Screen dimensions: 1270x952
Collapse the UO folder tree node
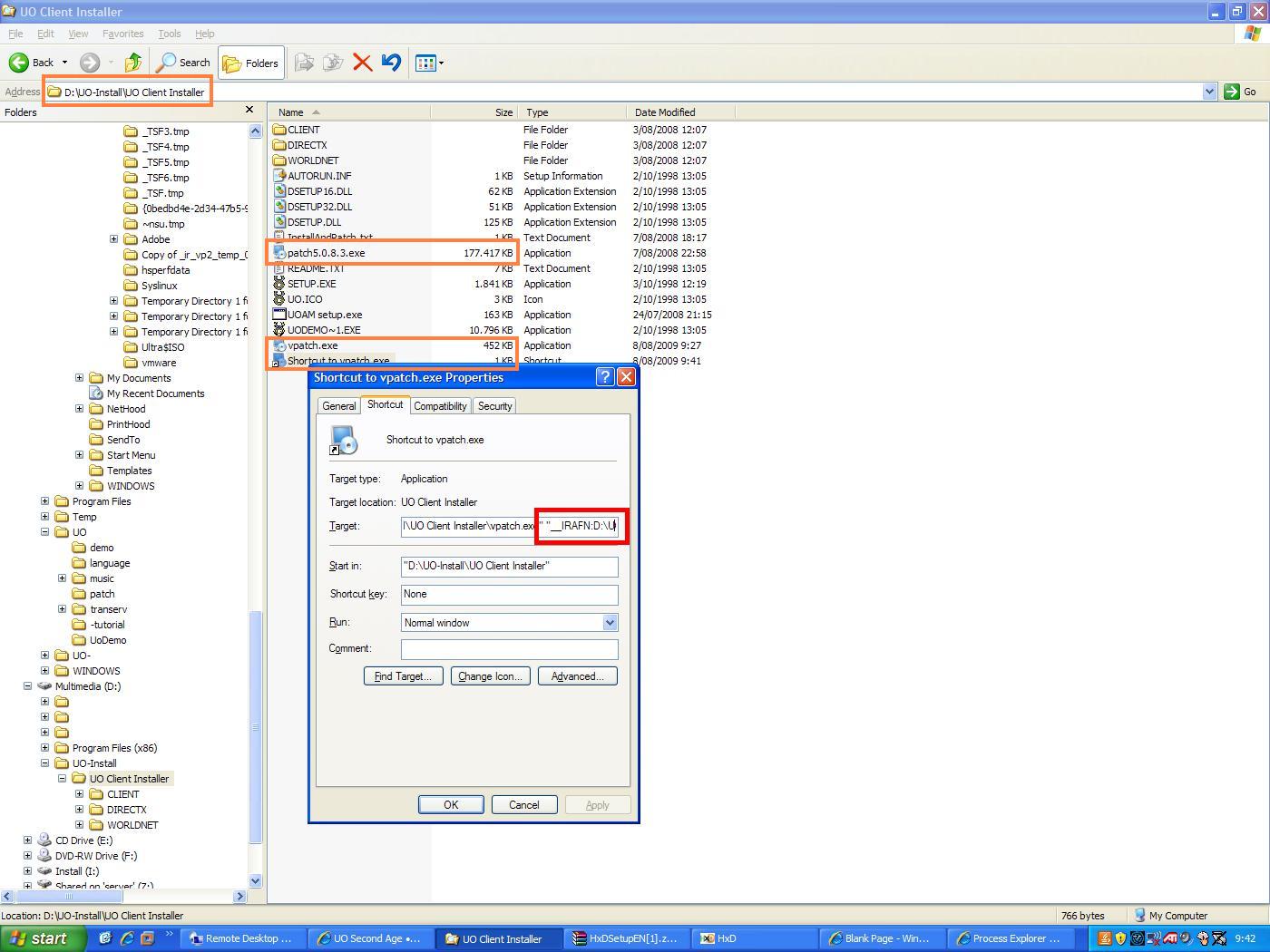[44, 532]
